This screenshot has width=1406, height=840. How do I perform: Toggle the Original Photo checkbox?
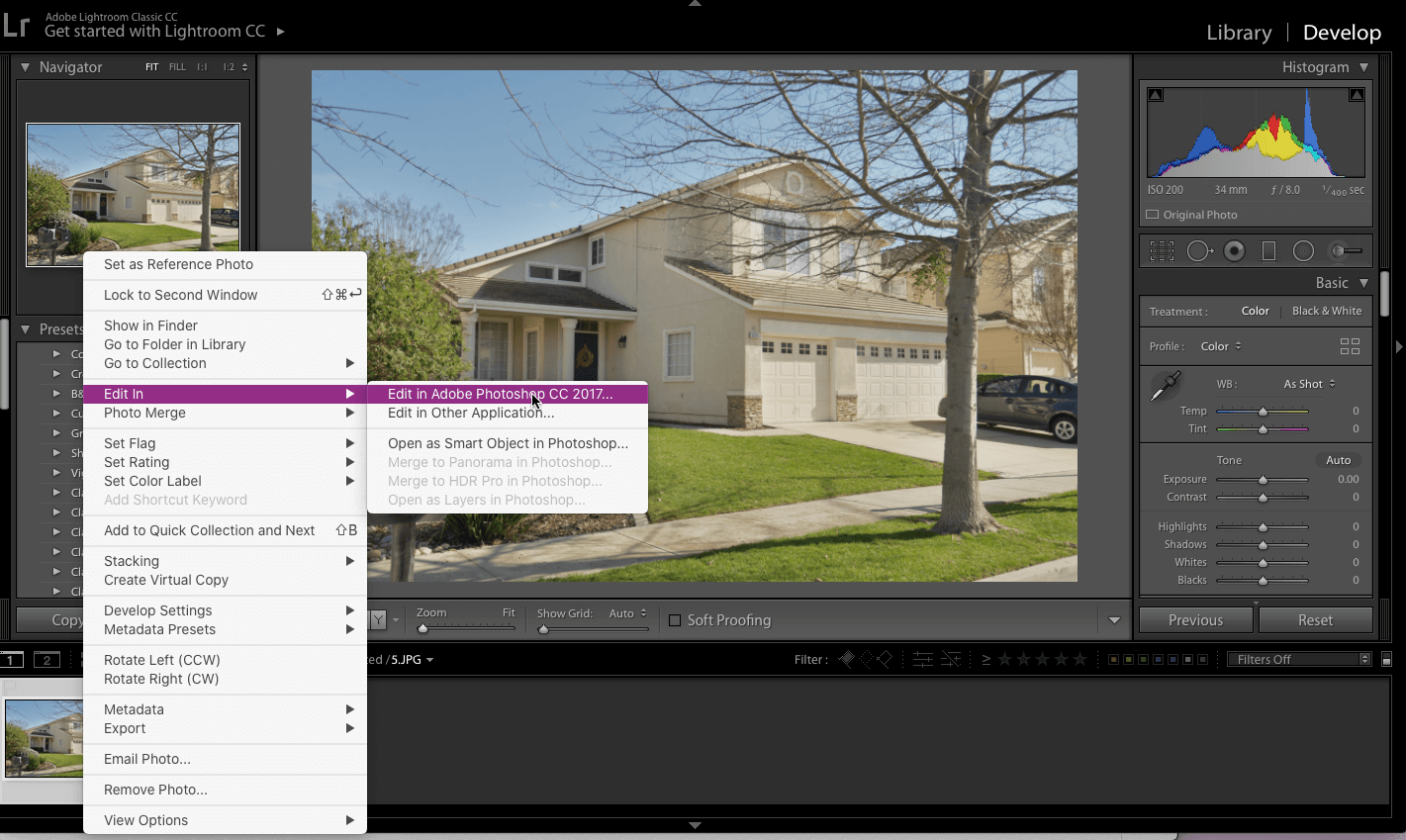[x=1152, y=215]
